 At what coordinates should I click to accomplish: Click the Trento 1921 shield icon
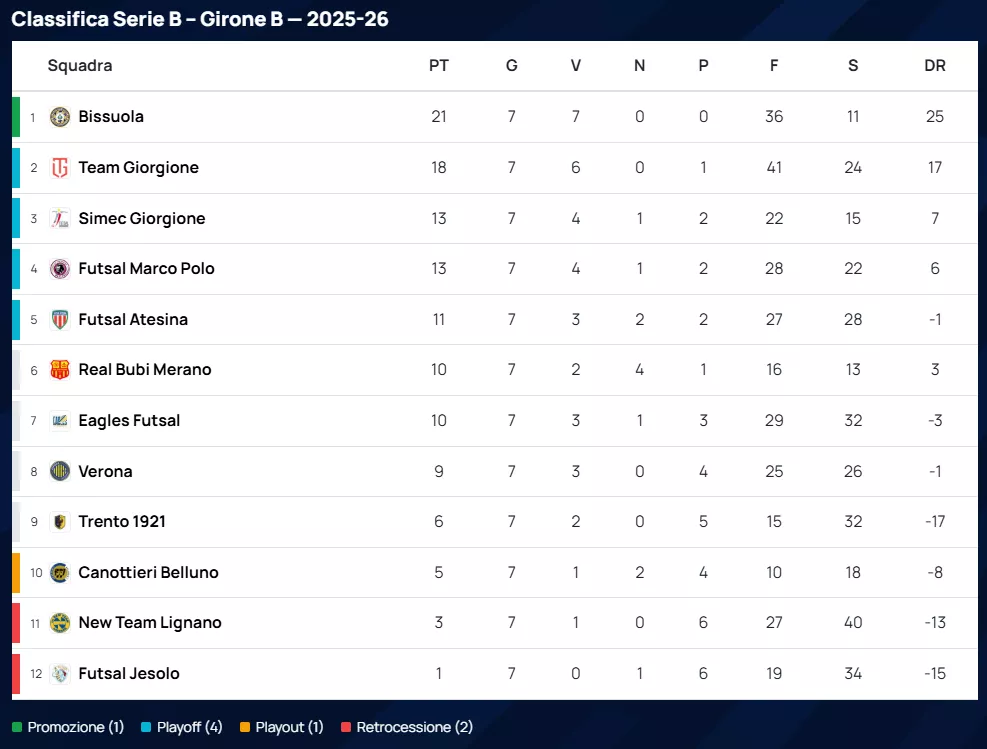click(x=60, y=522)
